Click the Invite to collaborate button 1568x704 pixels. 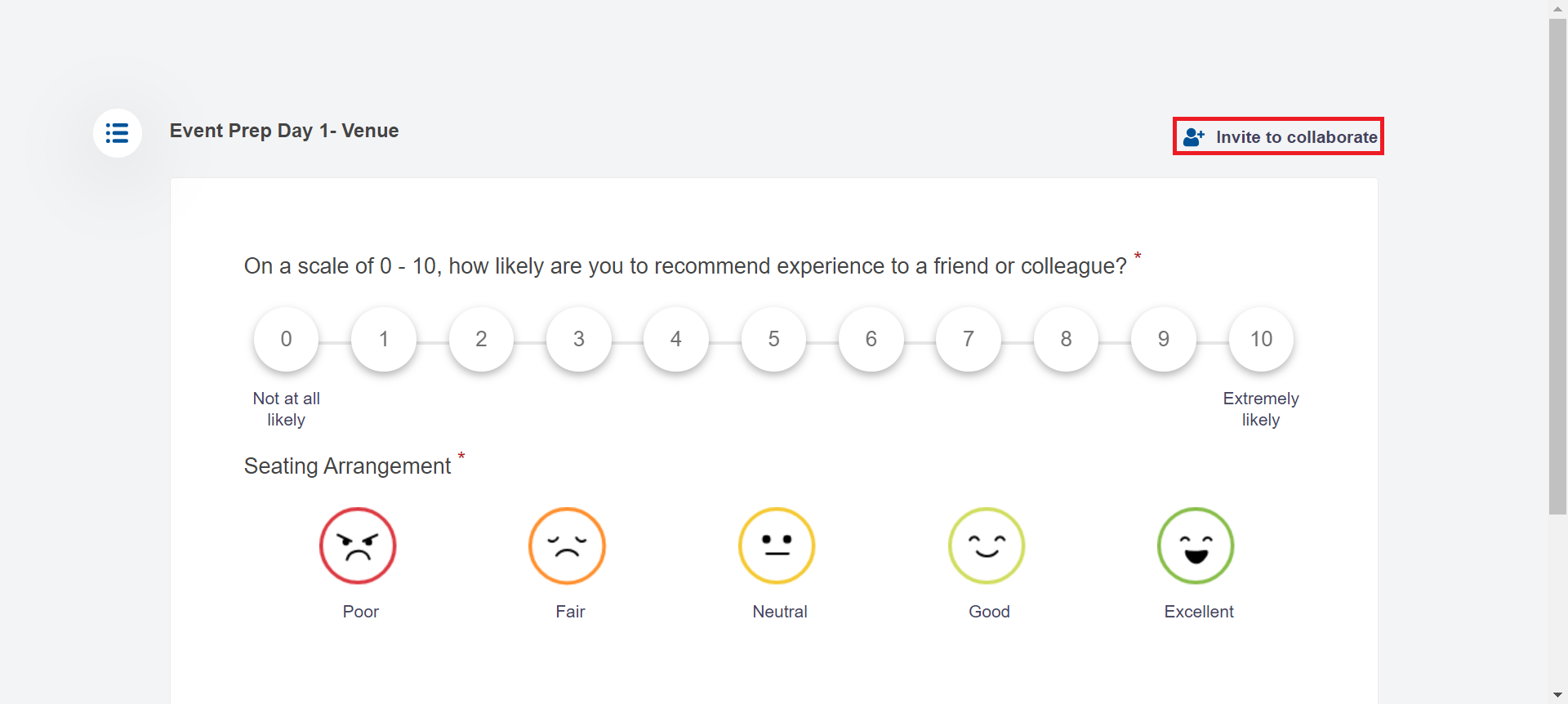(x=1278, y=136)
